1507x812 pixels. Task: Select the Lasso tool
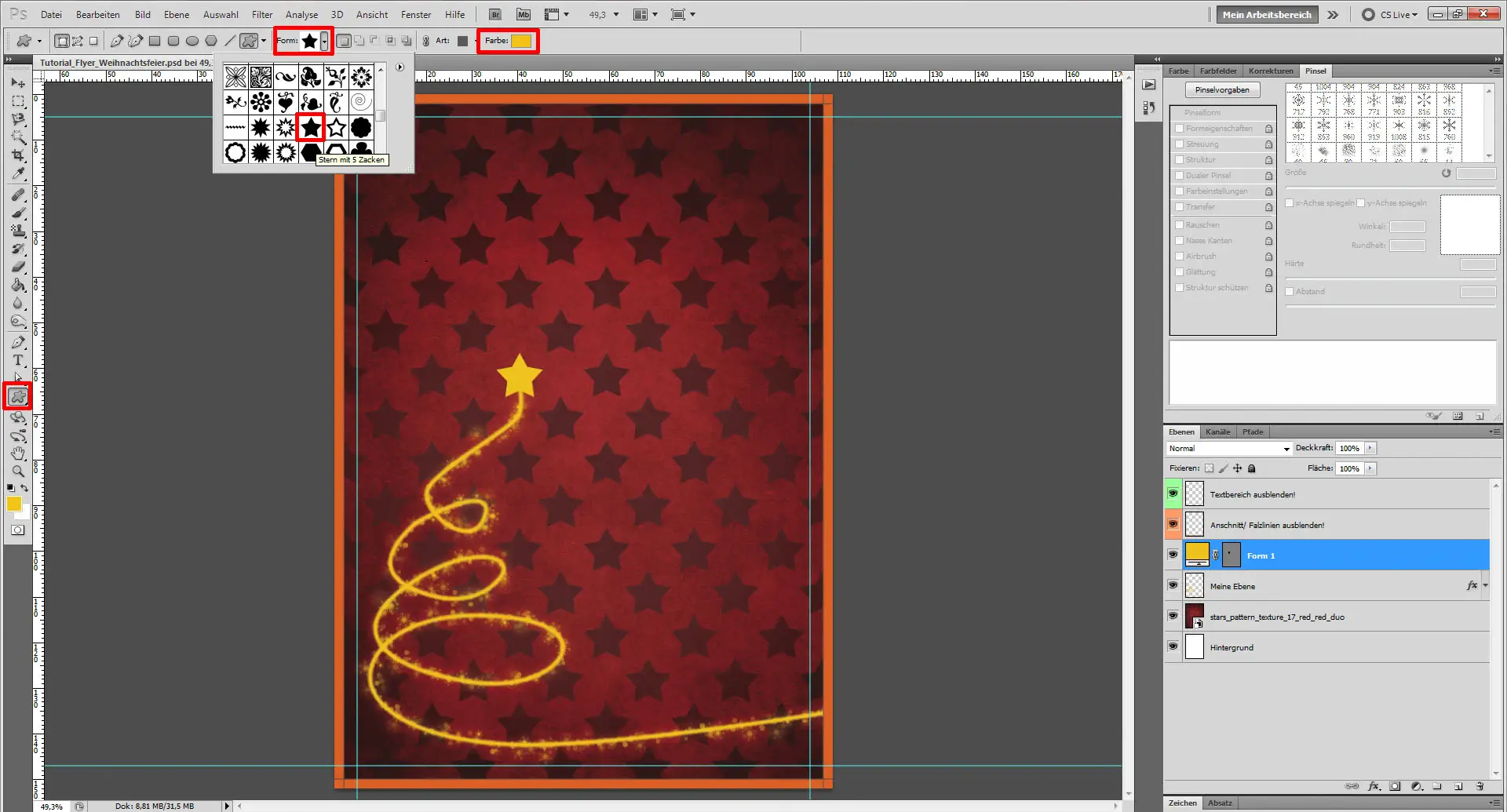point(18,119)
